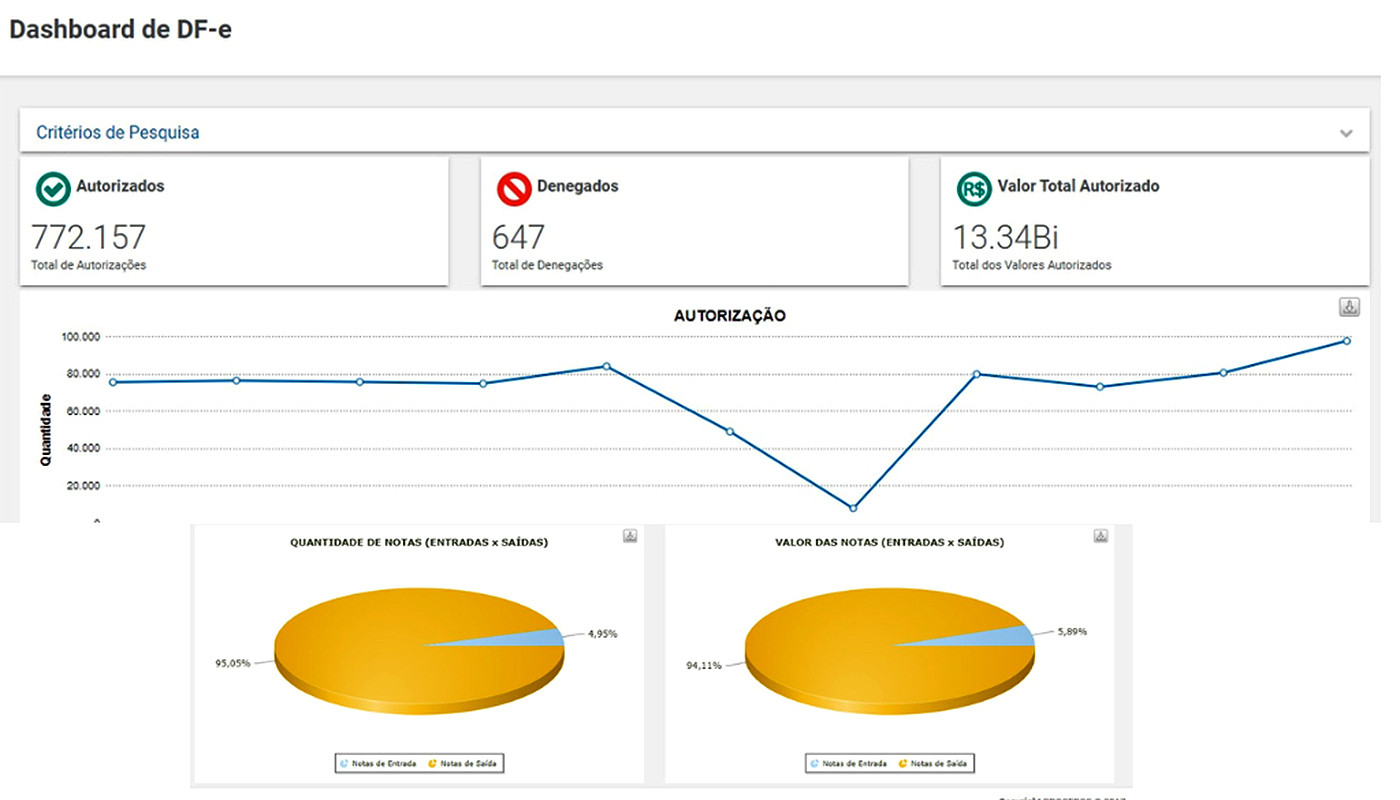Export the Quantidade de Notas pie chart
This screenshot has width=1400, height=800.
click(x=630, y=536)
